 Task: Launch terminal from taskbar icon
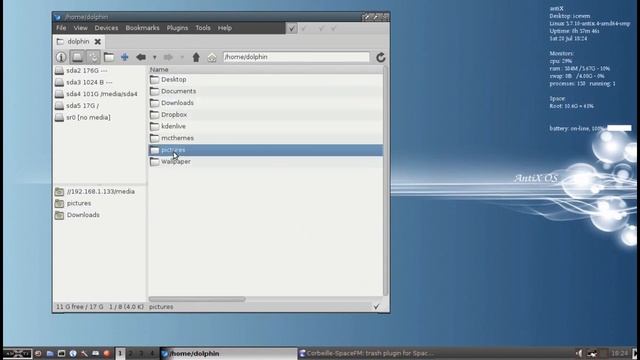pyautogui.click(x=61, y=353)
